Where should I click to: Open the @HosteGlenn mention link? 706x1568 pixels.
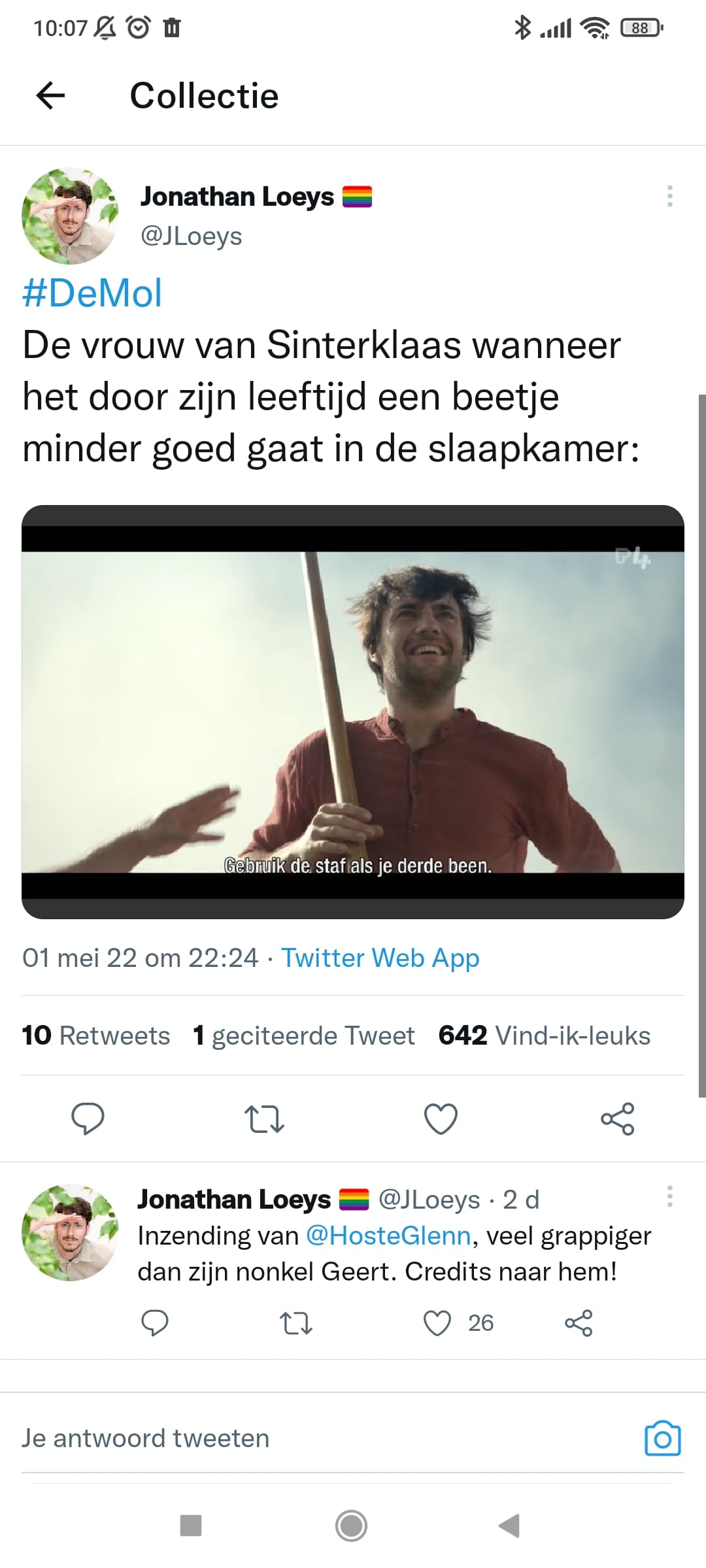[x=388, y=1235]
